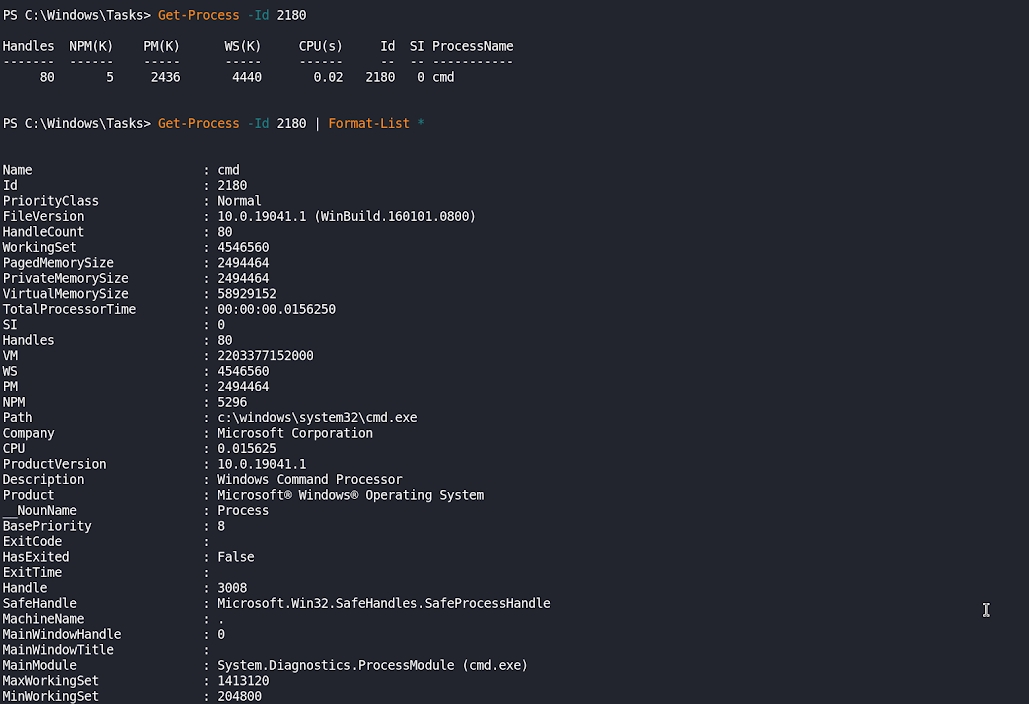The height and width of the screenshot is (704, 1029).
Task: Click the "MaxWorkingSet" property label
Action: pyautogui.click(x=51, y=681)
